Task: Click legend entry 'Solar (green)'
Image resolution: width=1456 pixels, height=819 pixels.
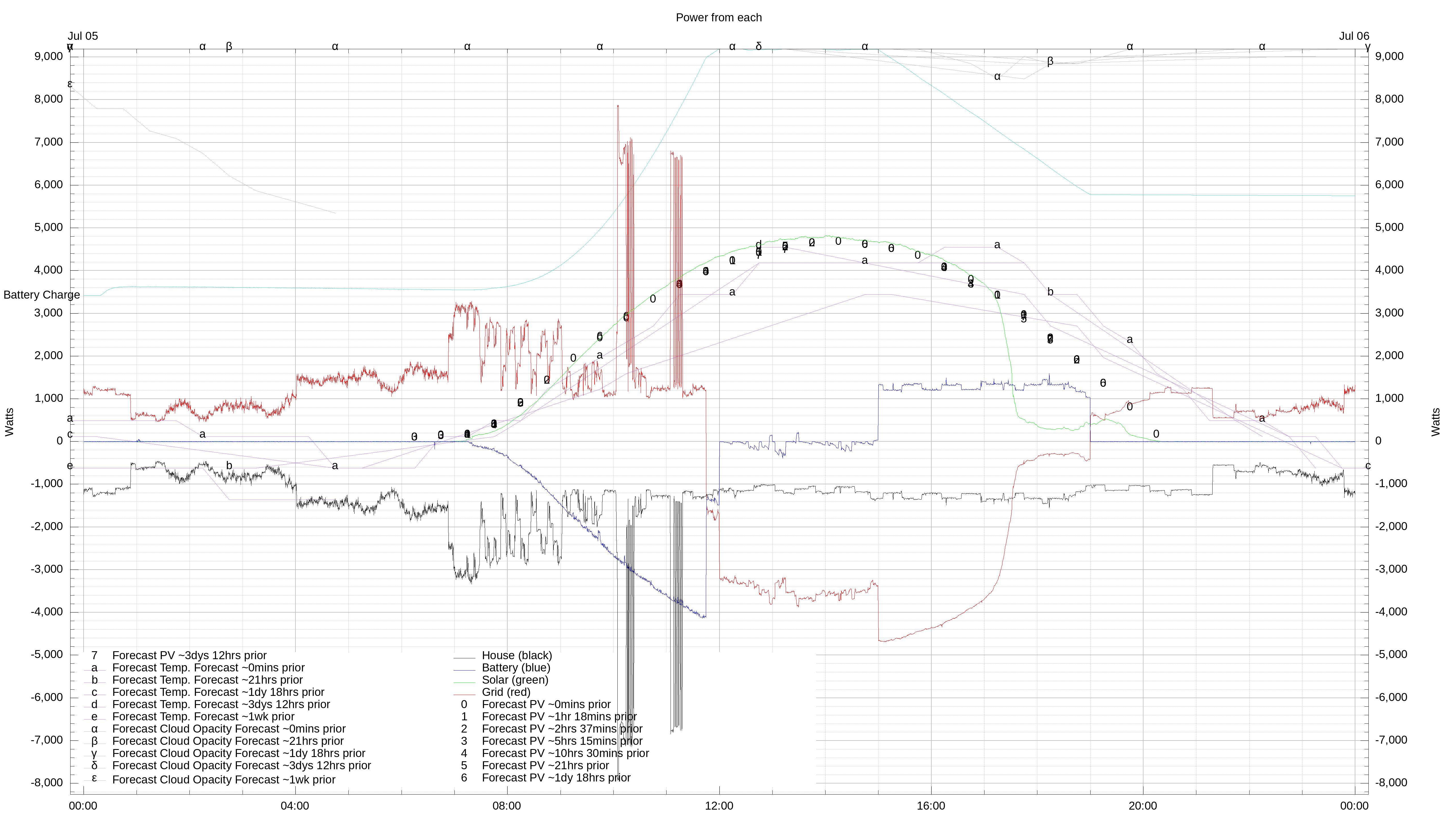Action: point(515,680)
